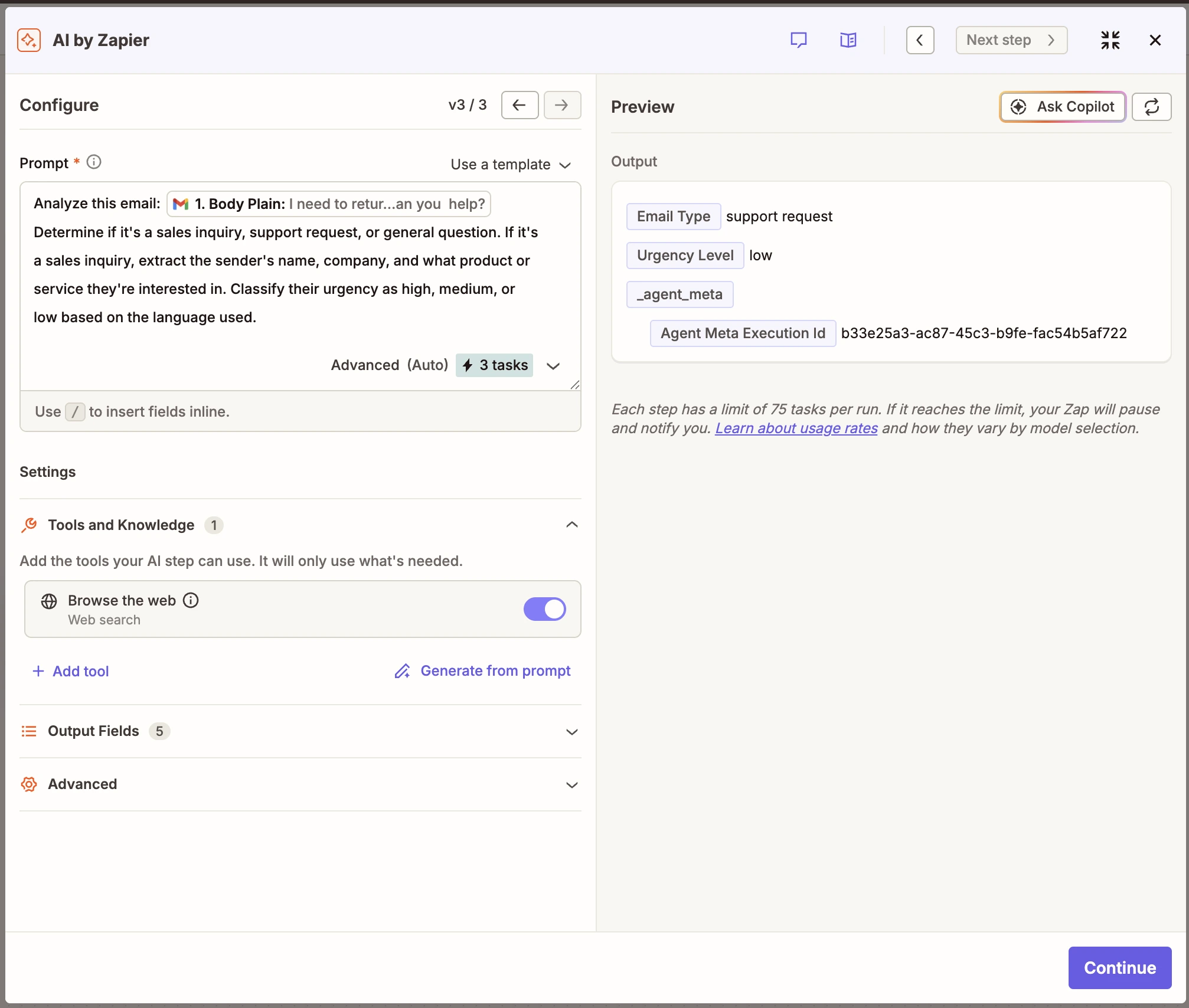The height and width of the screenshot is (1008, 1189).
Task: Click the Browse the web globe icon
Action: click(49, 601)
